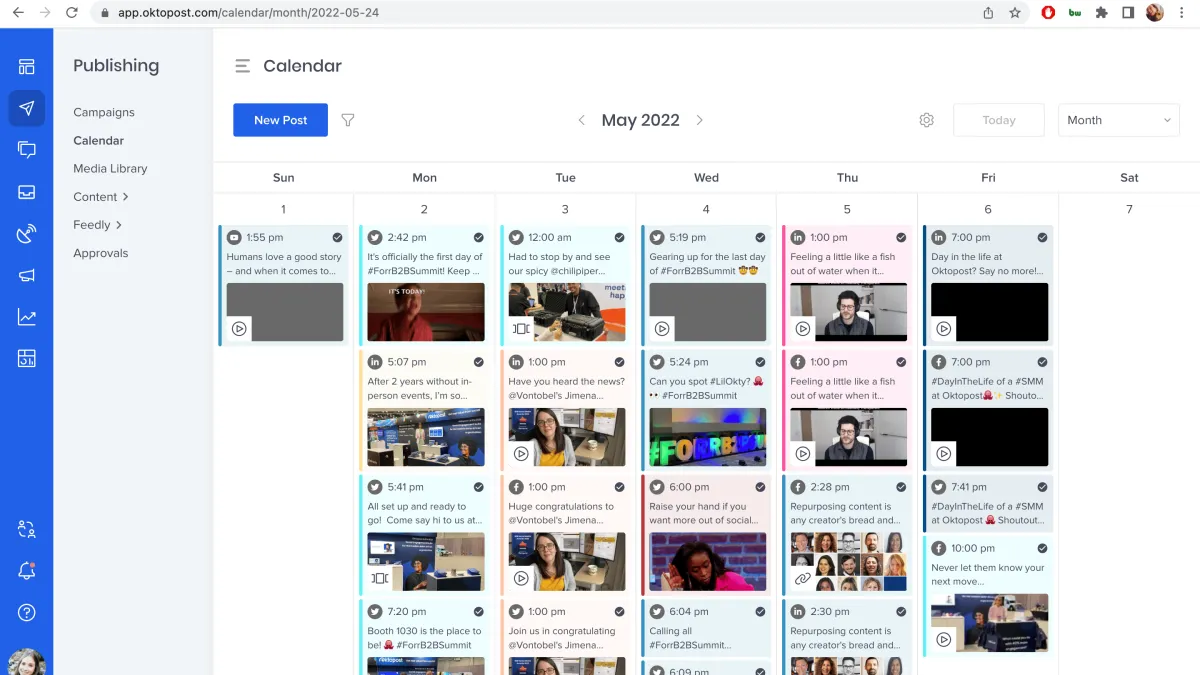The height and width of the screenshot is (675, 1200).
Task: Open the social inbox envelope icon
Action: (26, 192)
